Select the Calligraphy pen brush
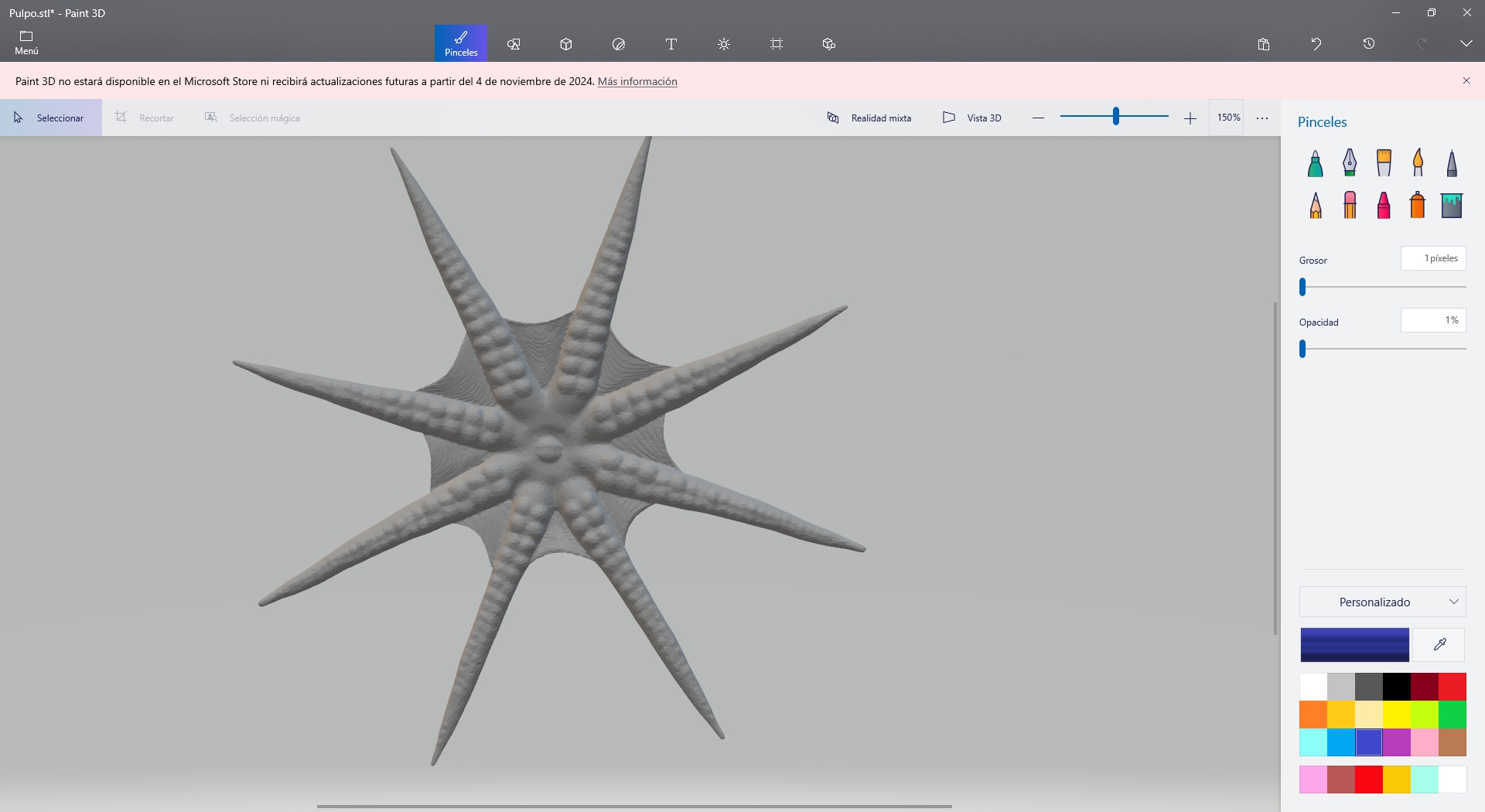The height and width of the screenshot is (812, 1485). (1350, 162)
